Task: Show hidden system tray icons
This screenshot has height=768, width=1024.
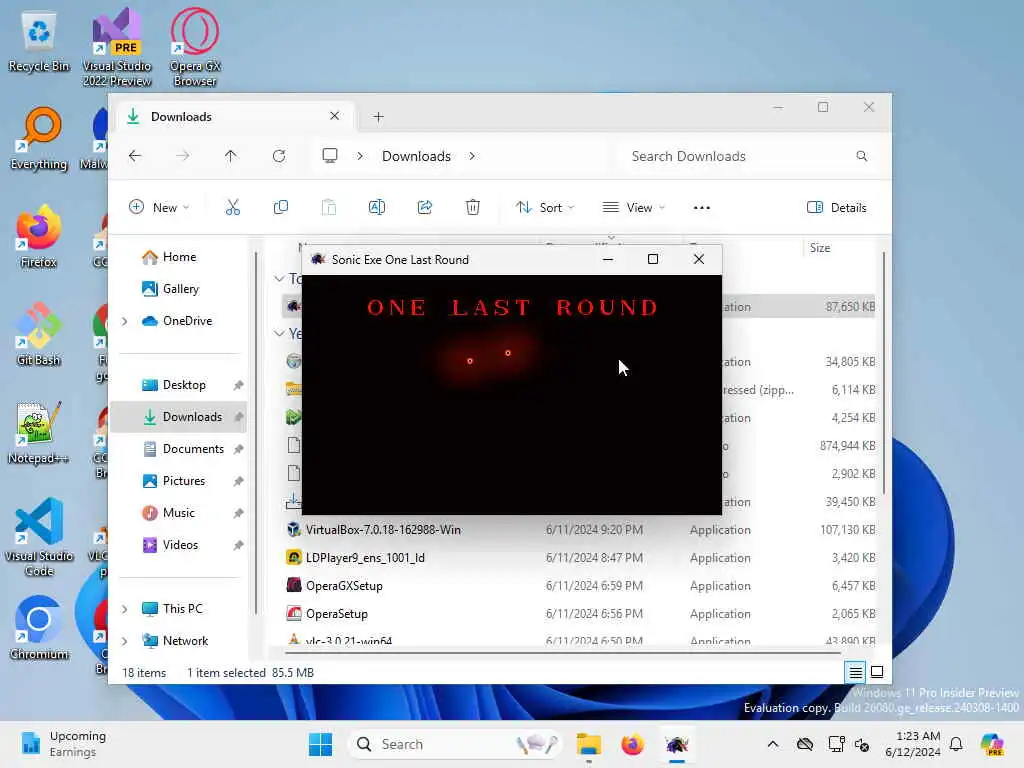Action: (773, 744)
